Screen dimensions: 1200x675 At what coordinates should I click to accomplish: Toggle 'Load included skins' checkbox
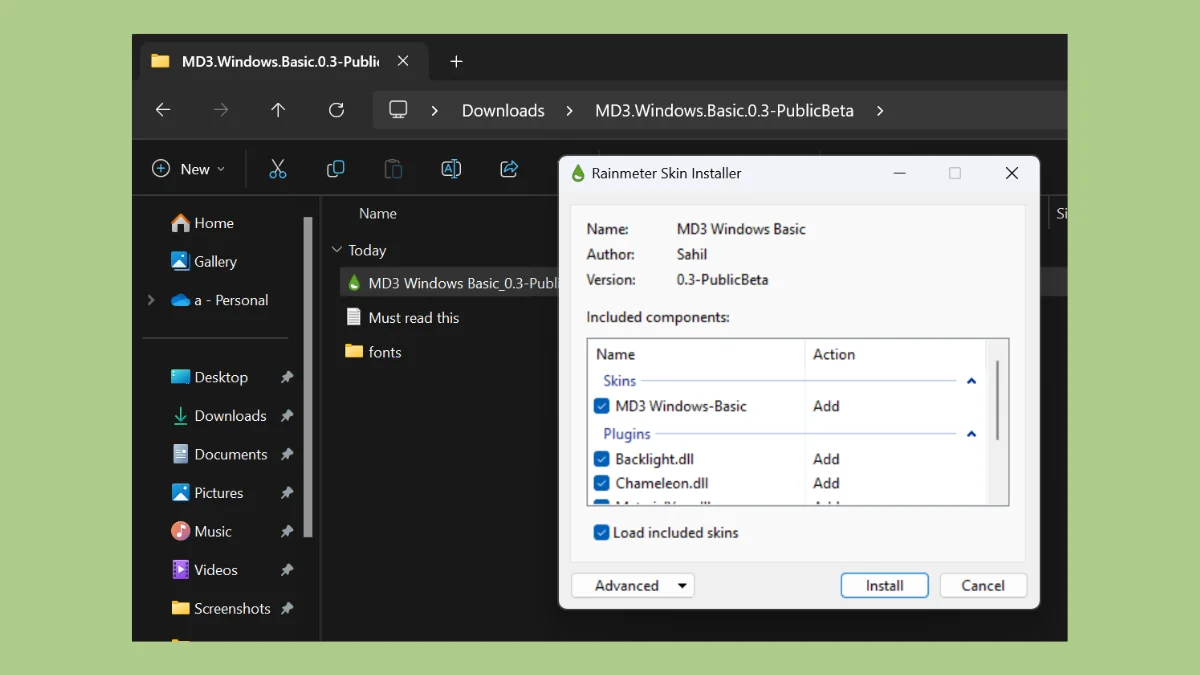coord(601,533)
